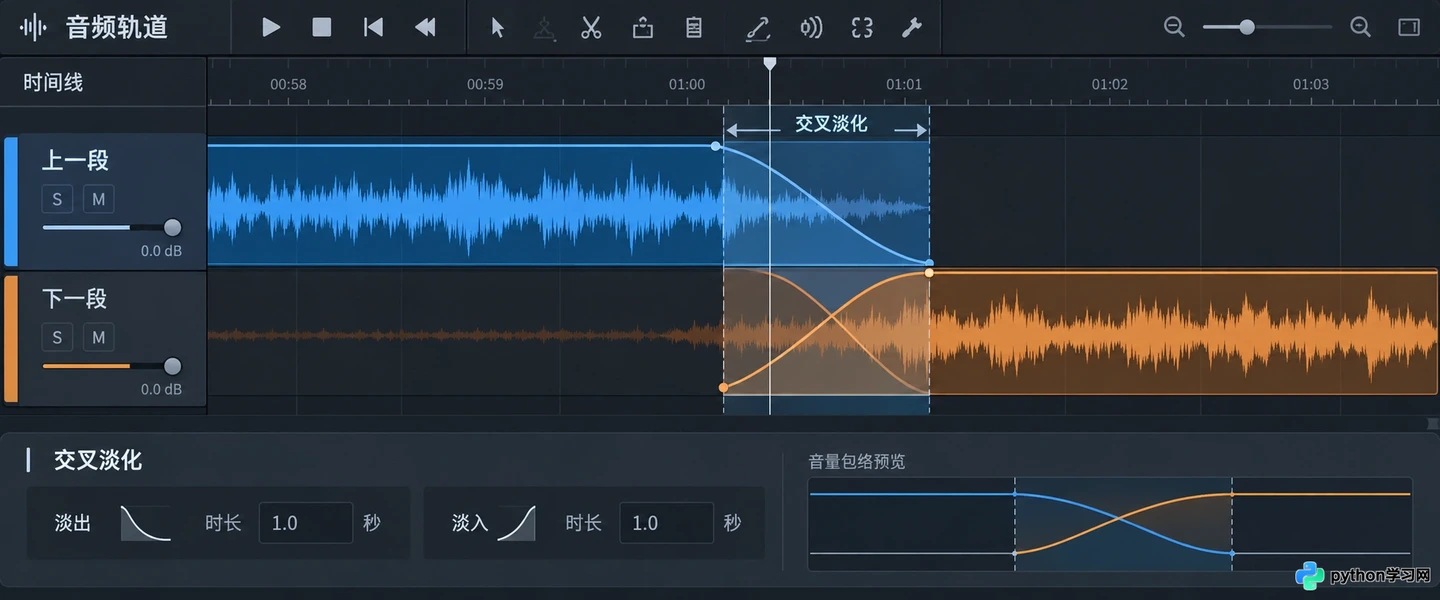Viewport: 1440px width, 600px height.
Task: Click the 淡入 duration input field
Action: 666,523
